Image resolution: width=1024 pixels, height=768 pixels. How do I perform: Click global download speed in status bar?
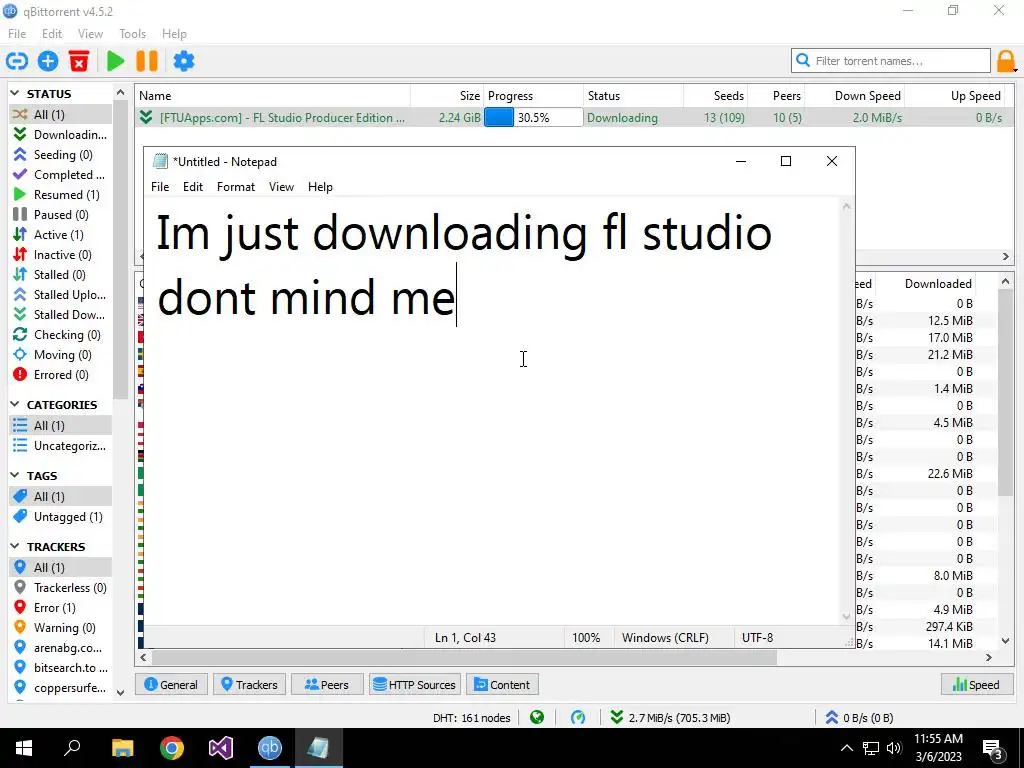pyautogui.click(x=670, y=718)
